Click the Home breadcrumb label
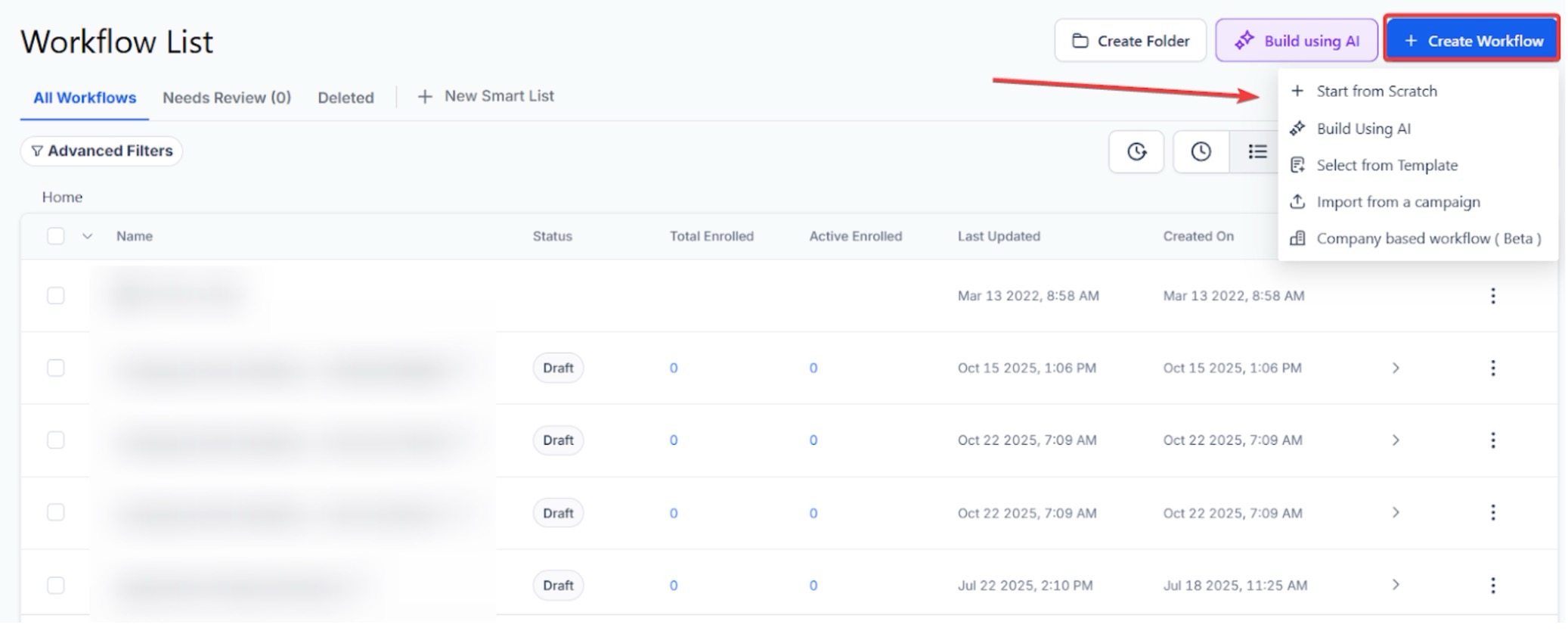Image resolution: width=1568 pixels, height=631 pixels. (x=62, y=197)
